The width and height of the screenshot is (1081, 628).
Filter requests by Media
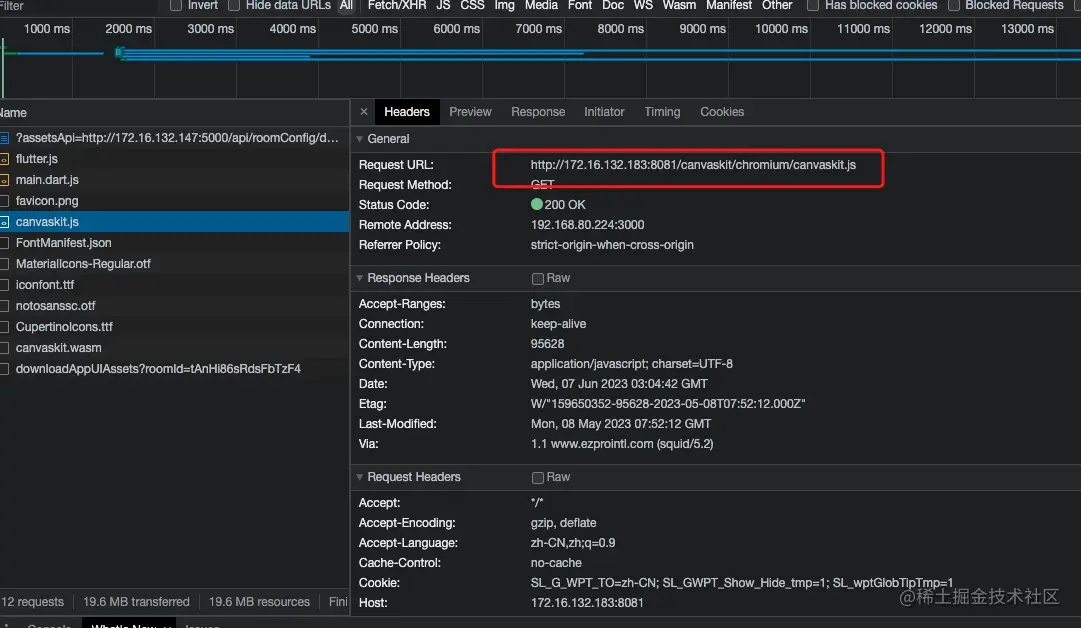(541, 6)
